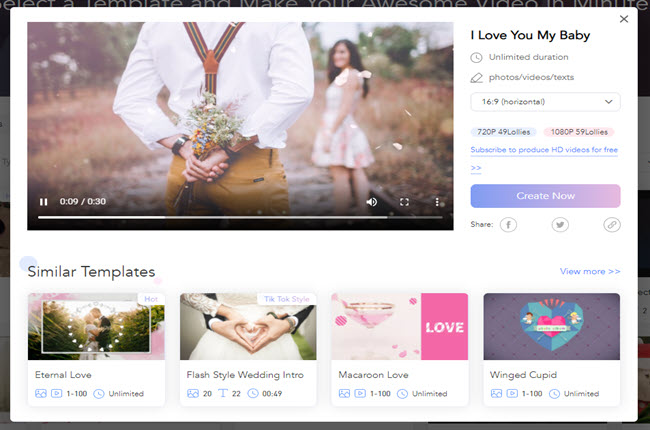Viewport: 650px width, 430px height.
Task: Click video icon under Winged Cupid
Action: point(512,394)
